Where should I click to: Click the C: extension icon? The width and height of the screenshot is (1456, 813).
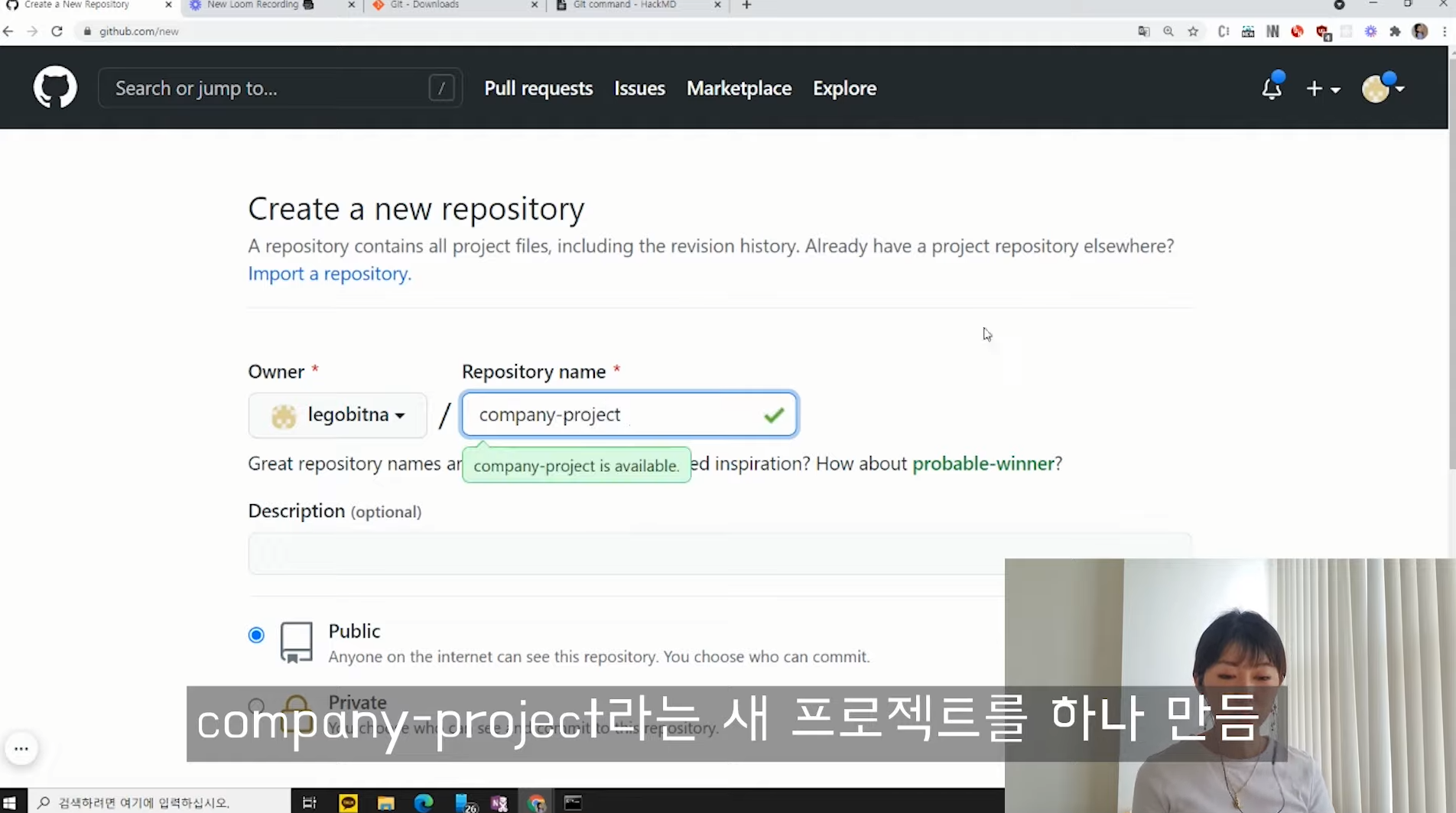1224,31
